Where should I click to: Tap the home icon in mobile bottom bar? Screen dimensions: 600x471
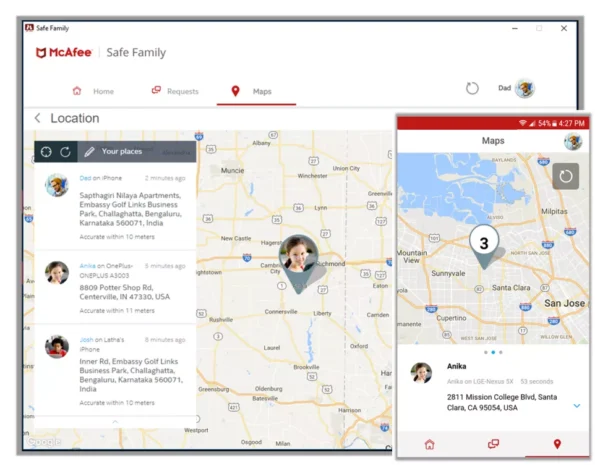[x=429, y=444]
